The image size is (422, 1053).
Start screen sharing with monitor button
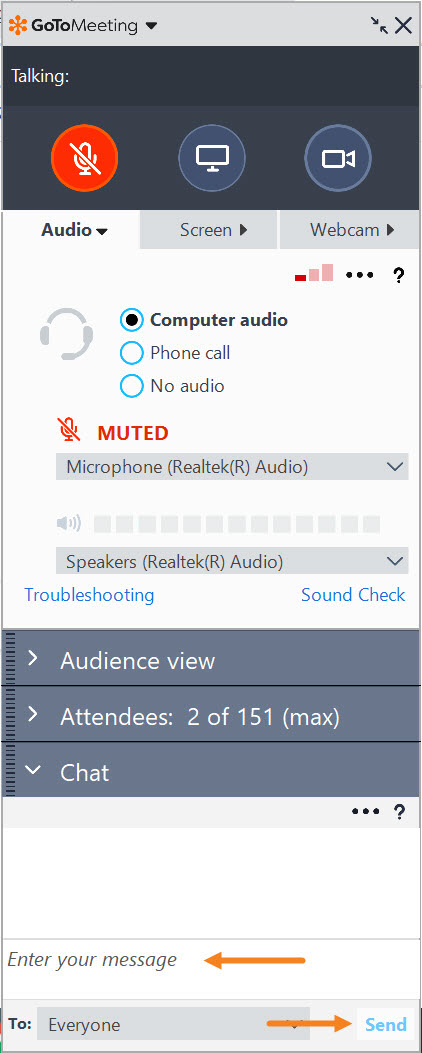click(212, 158)
